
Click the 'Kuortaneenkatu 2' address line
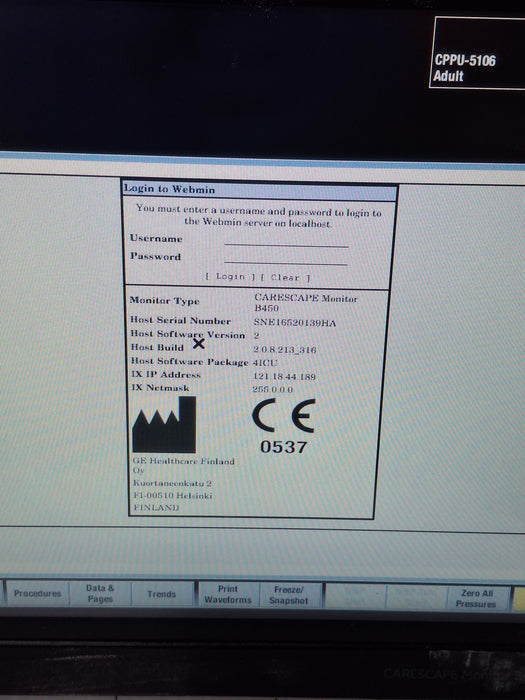[x=172, y=483]
